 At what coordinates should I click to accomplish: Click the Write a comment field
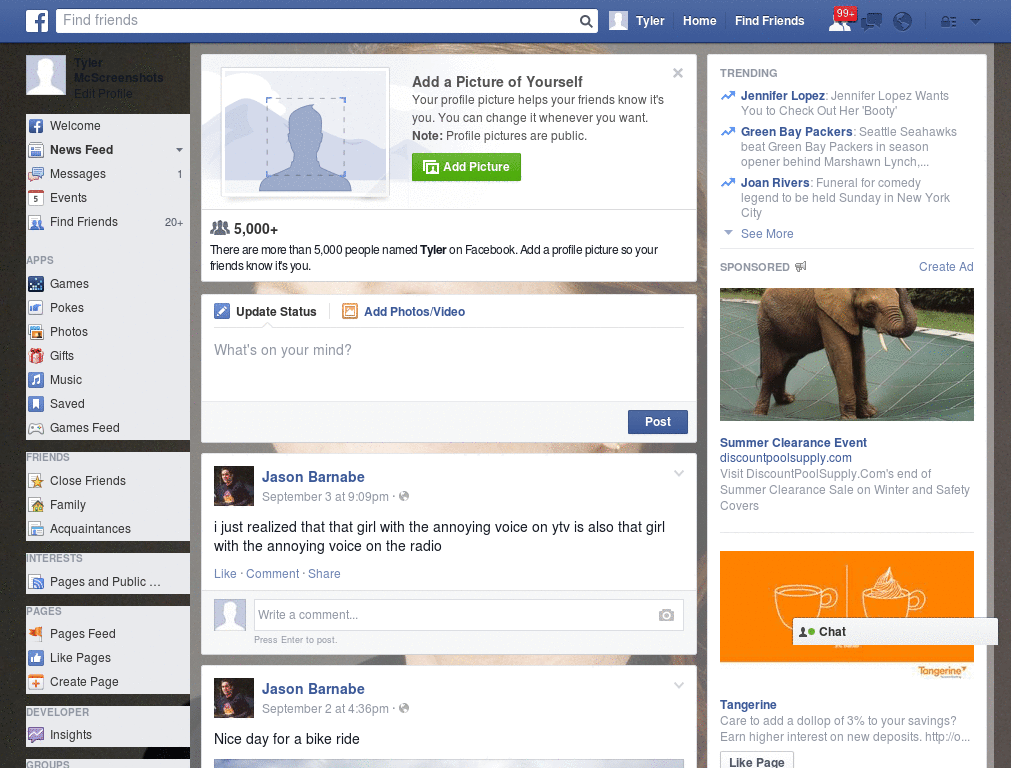point(468,615)
